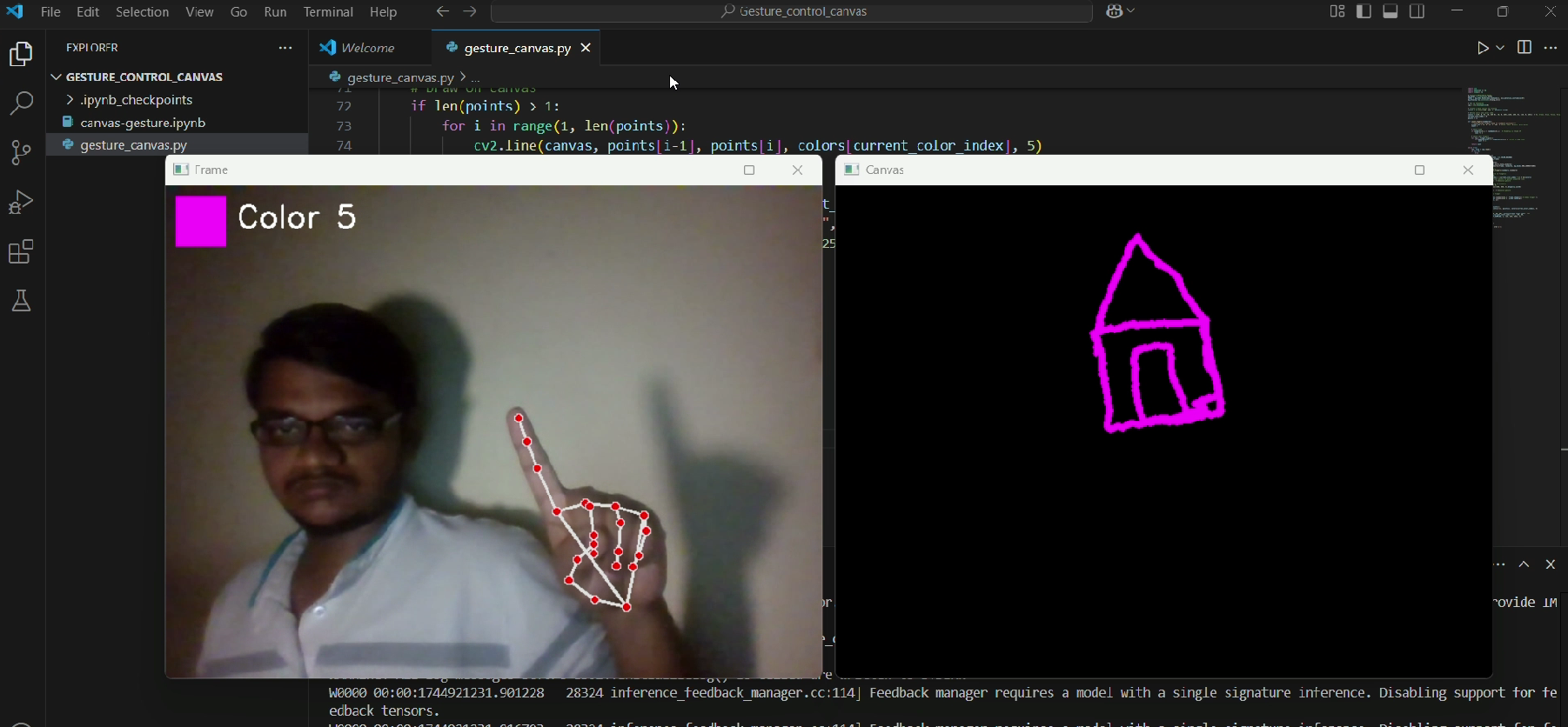1568x727 pixels.
Task: Toggle the bottom panel visibility
Action: 1390,11
